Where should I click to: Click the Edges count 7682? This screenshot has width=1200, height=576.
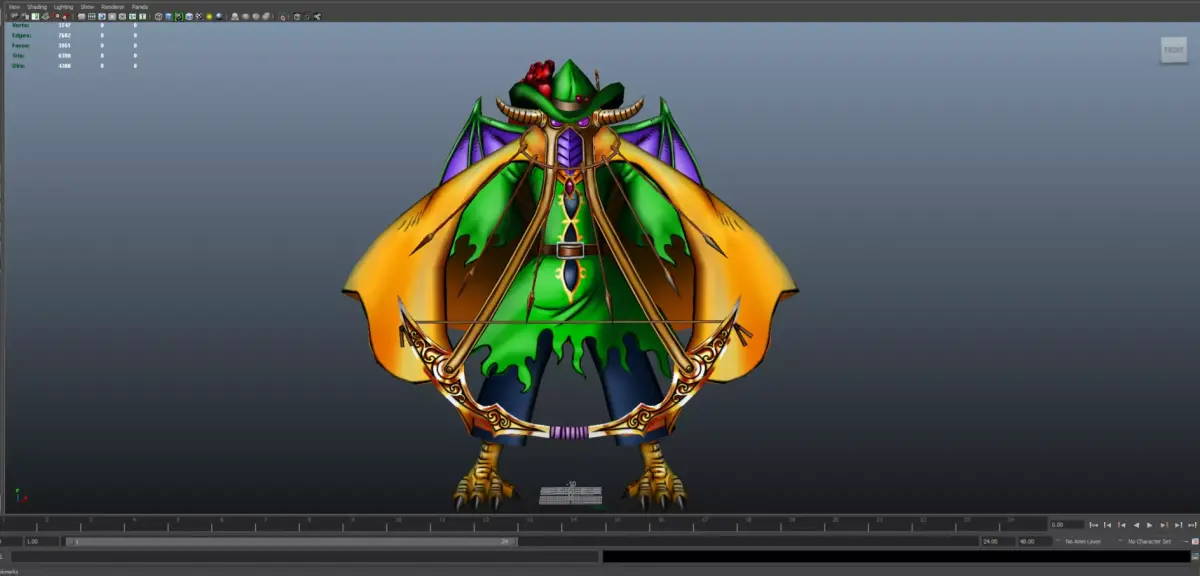(x=65, y=35)
